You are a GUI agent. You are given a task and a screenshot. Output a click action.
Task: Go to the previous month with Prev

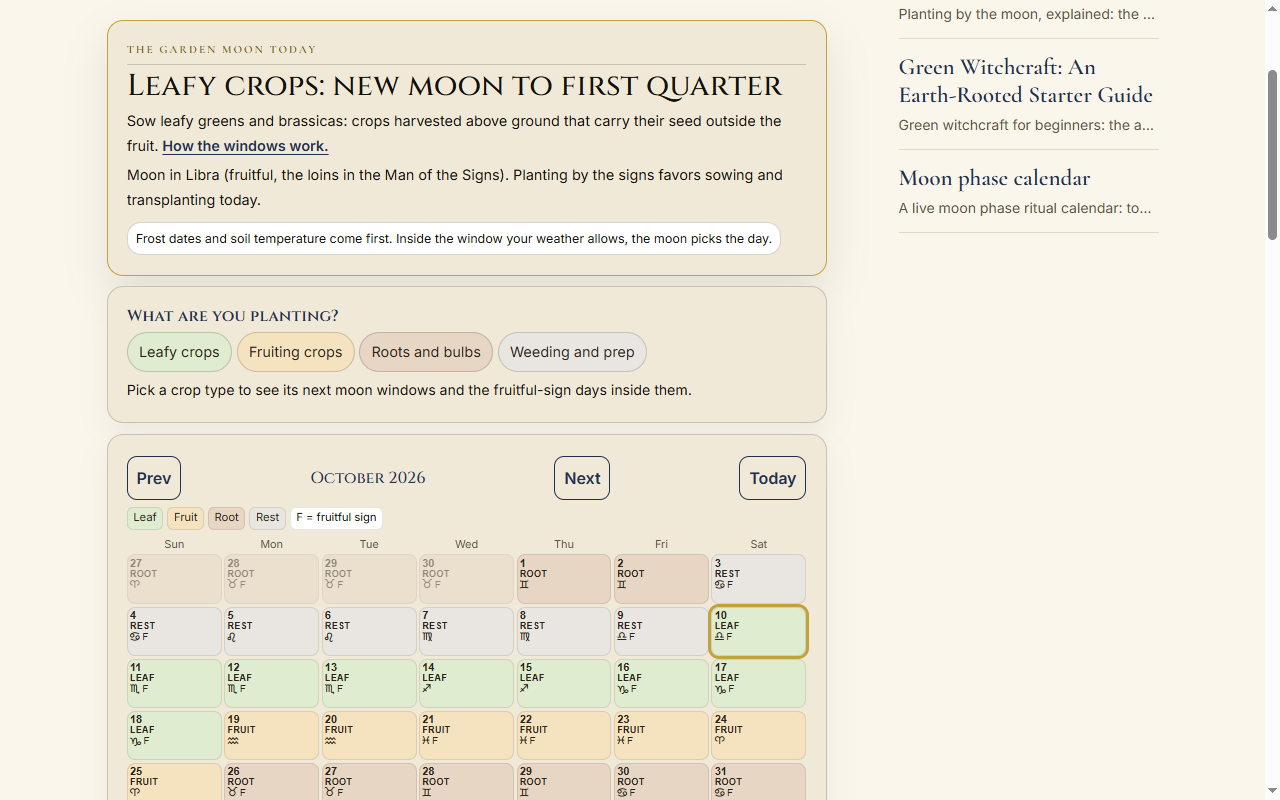[154, 478]
